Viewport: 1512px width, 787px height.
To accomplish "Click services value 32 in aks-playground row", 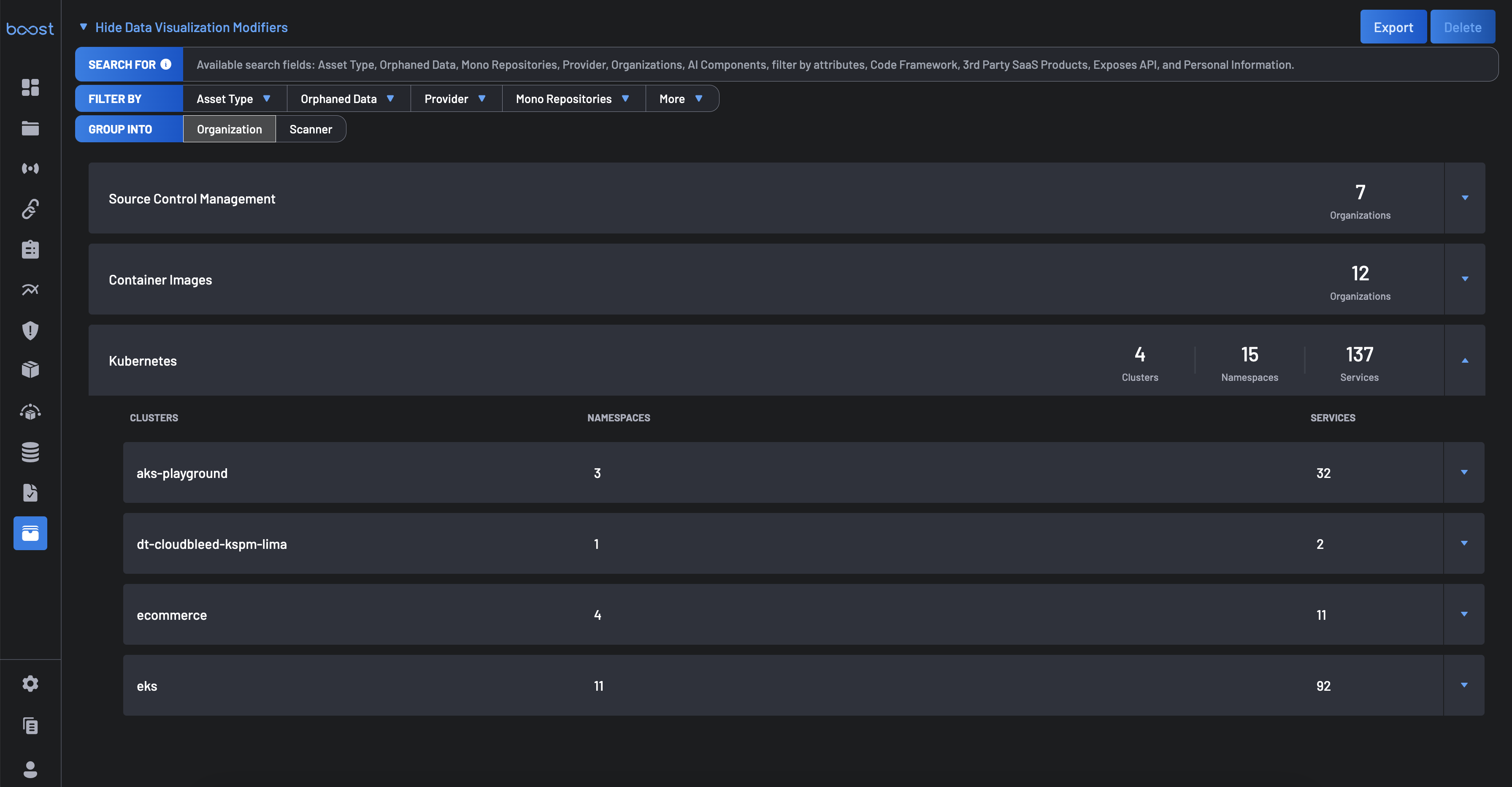I will pyautogui.click(x=1324, y=473).
